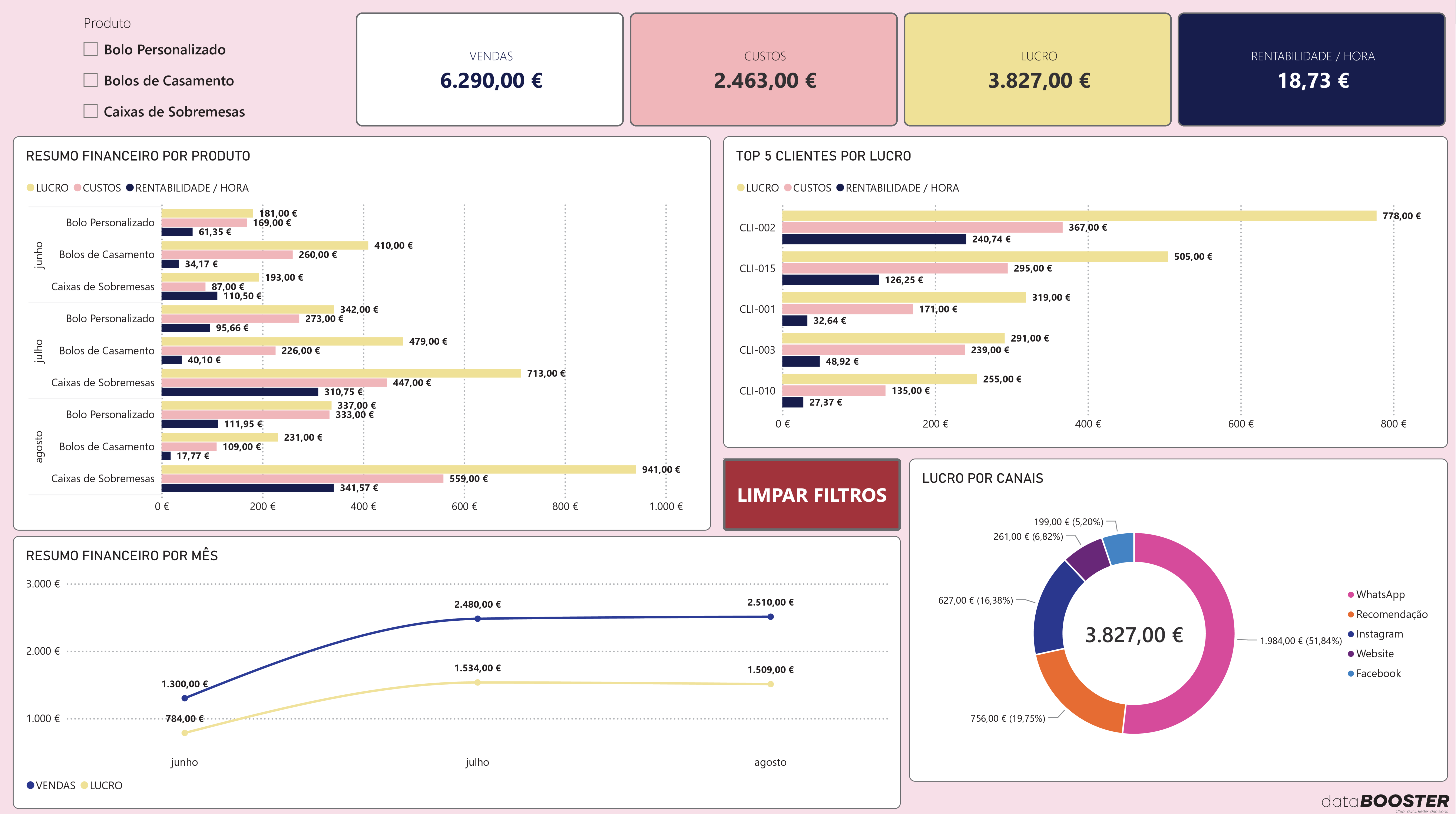Check the Bolo Personalizado product filter
The height and width of the screenshot is (814, 1456).
[90, 49]
